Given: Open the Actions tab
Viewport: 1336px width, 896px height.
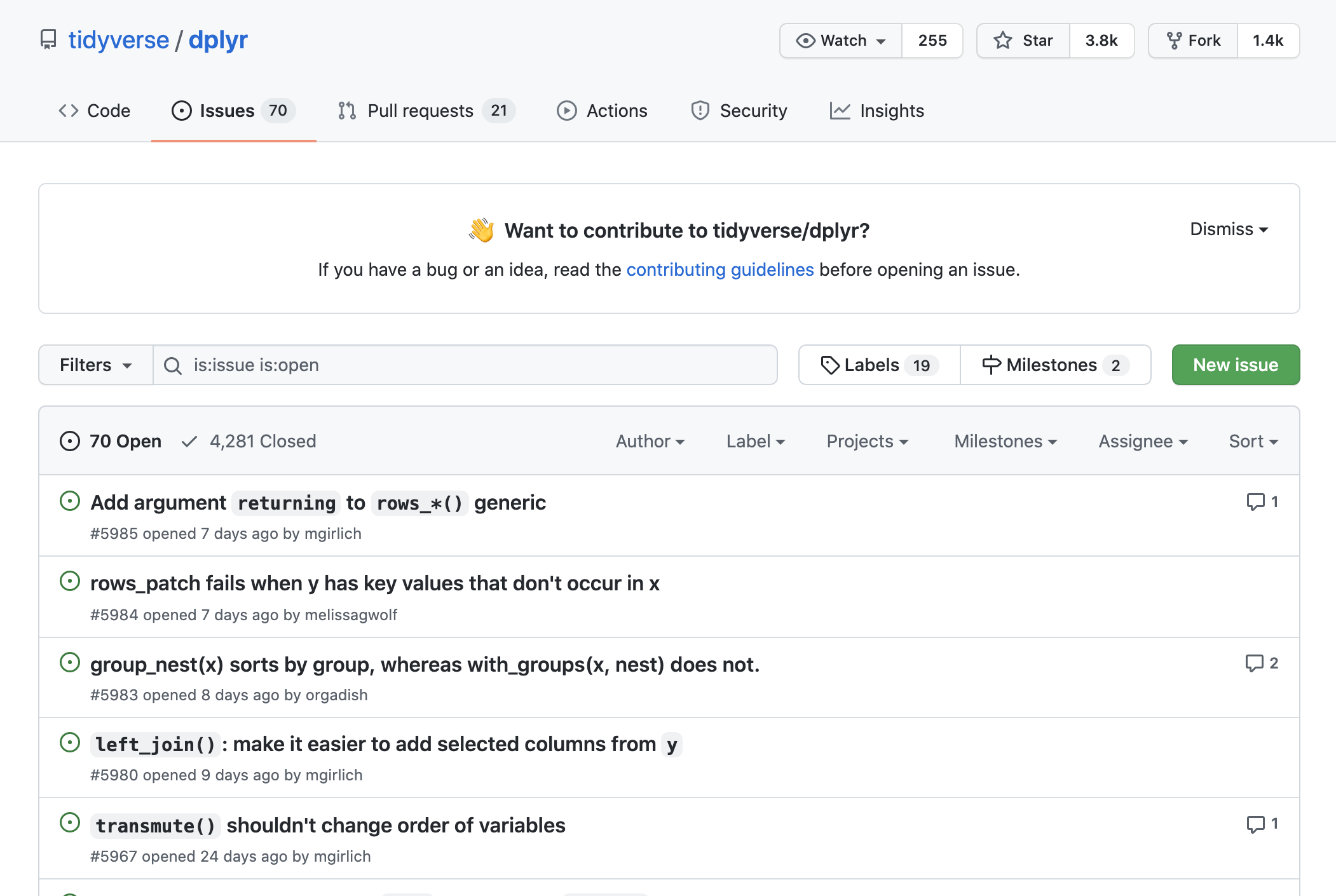Looking at the screenshot, I should tap(602, 111).
